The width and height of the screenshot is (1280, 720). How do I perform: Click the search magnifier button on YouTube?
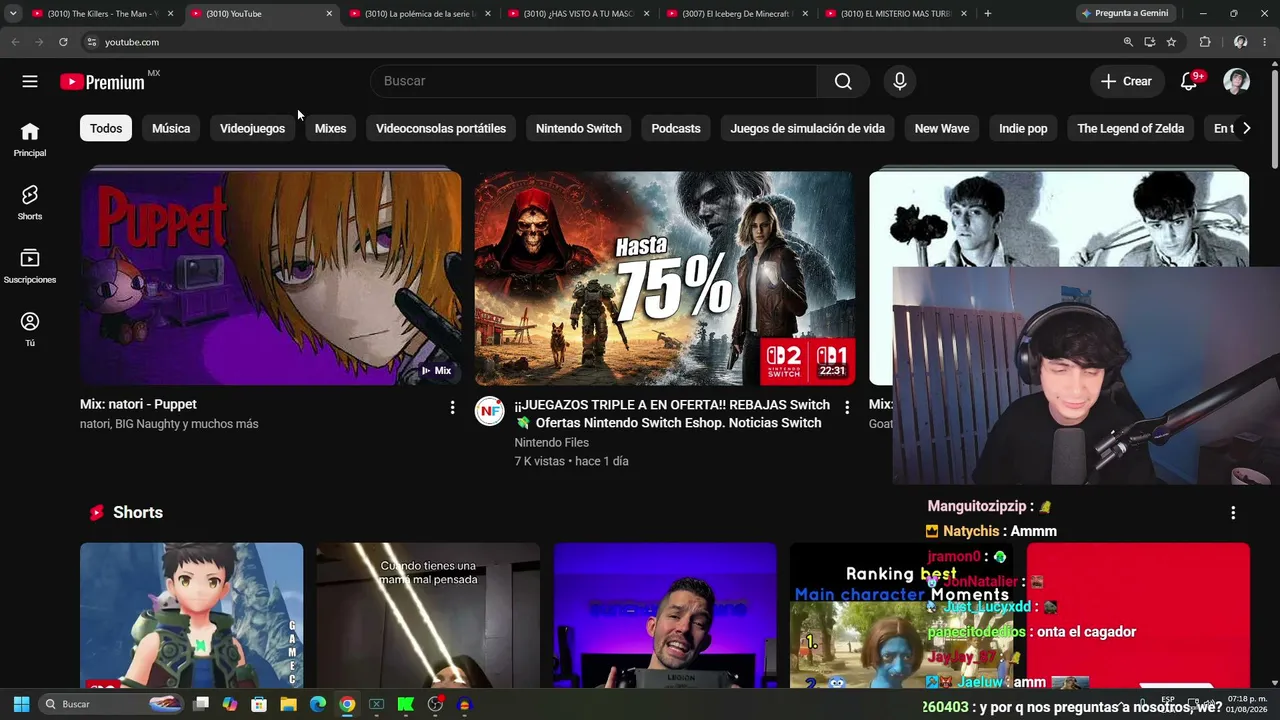(x=843, y=81)
